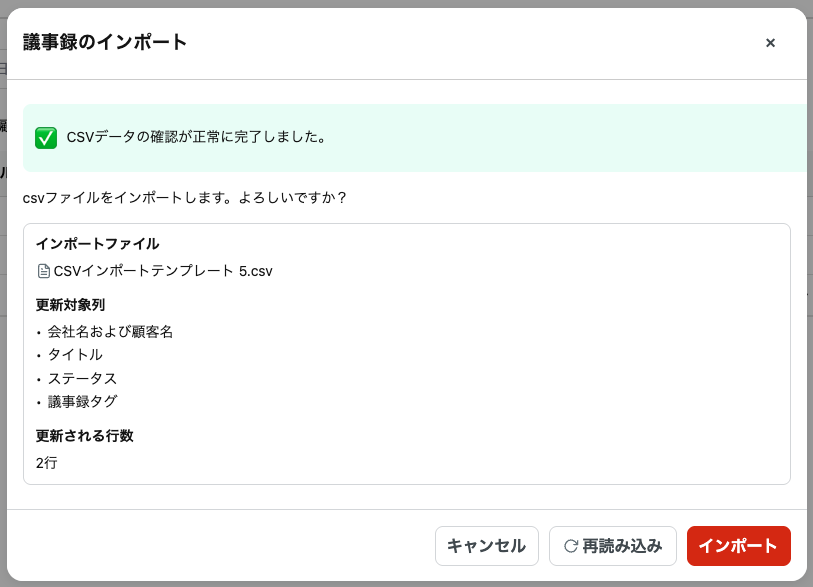Image resolution: width=813 pixels, height=587 pixels.
Task: Select the タイトル list item
Action: [x=75, y=355]
